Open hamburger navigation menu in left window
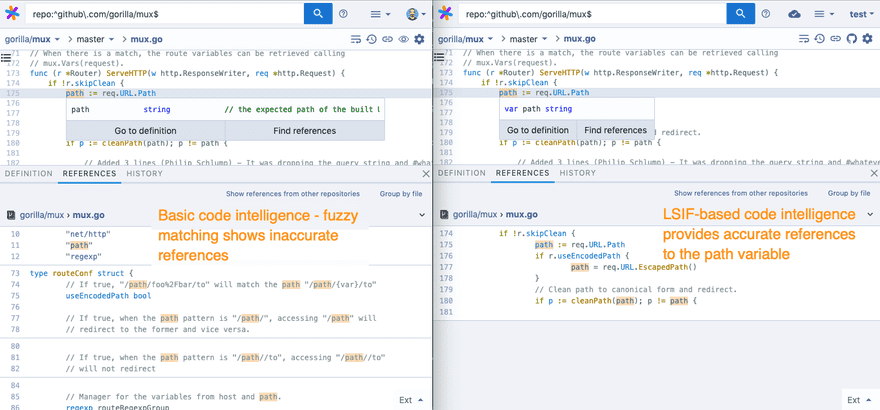 (381, 14)
